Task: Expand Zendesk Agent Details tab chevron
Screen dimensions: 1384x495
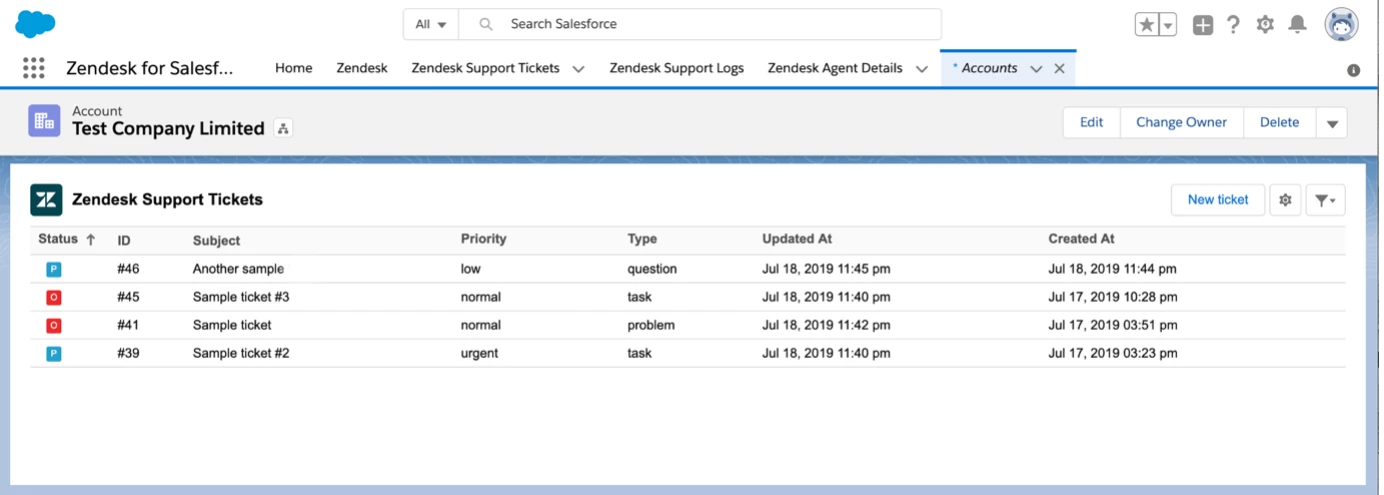Action: click(921, 69)
